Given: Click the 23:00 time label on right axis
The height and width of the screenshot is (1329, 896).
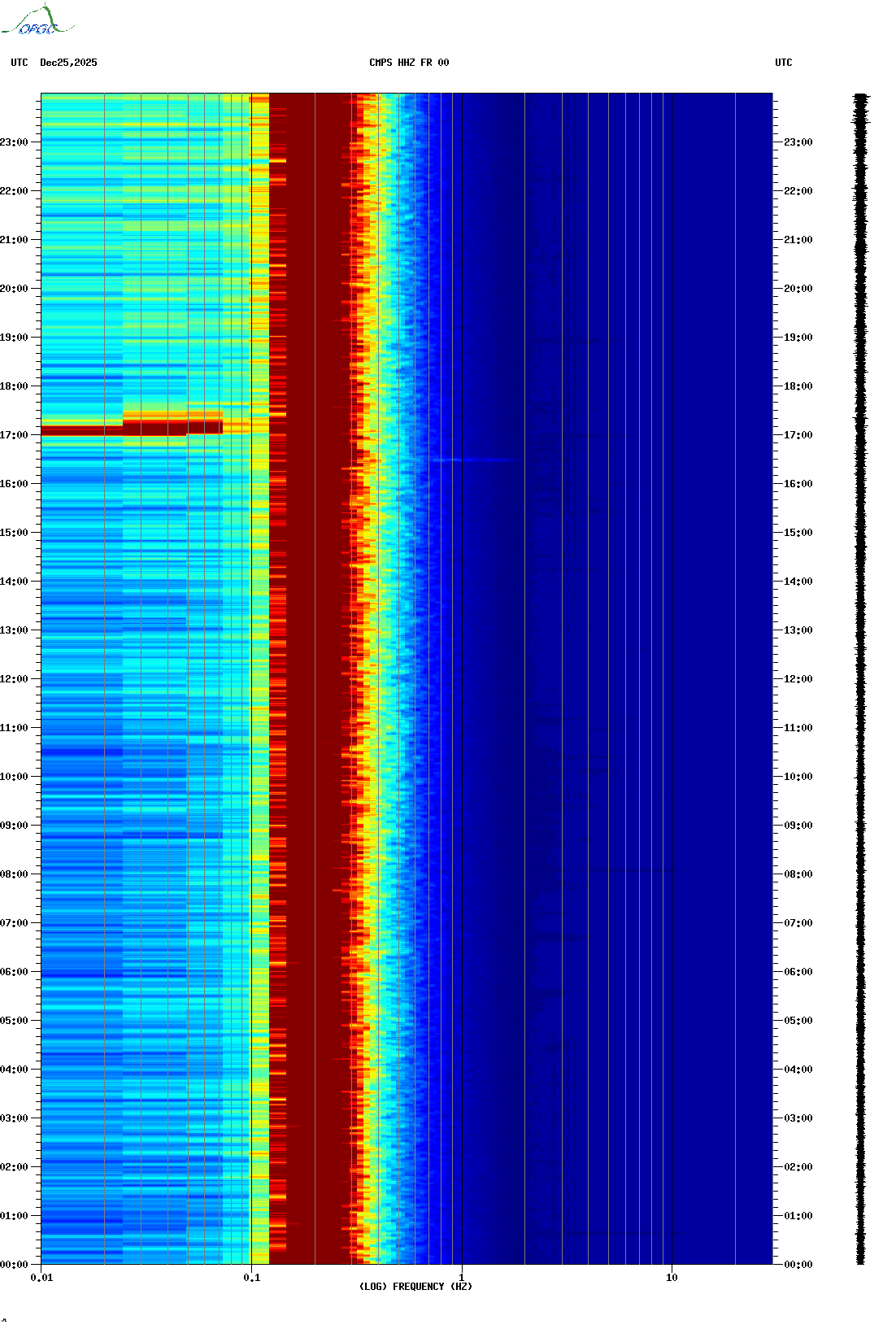Looking at the screenshot, I should [798, 142].
